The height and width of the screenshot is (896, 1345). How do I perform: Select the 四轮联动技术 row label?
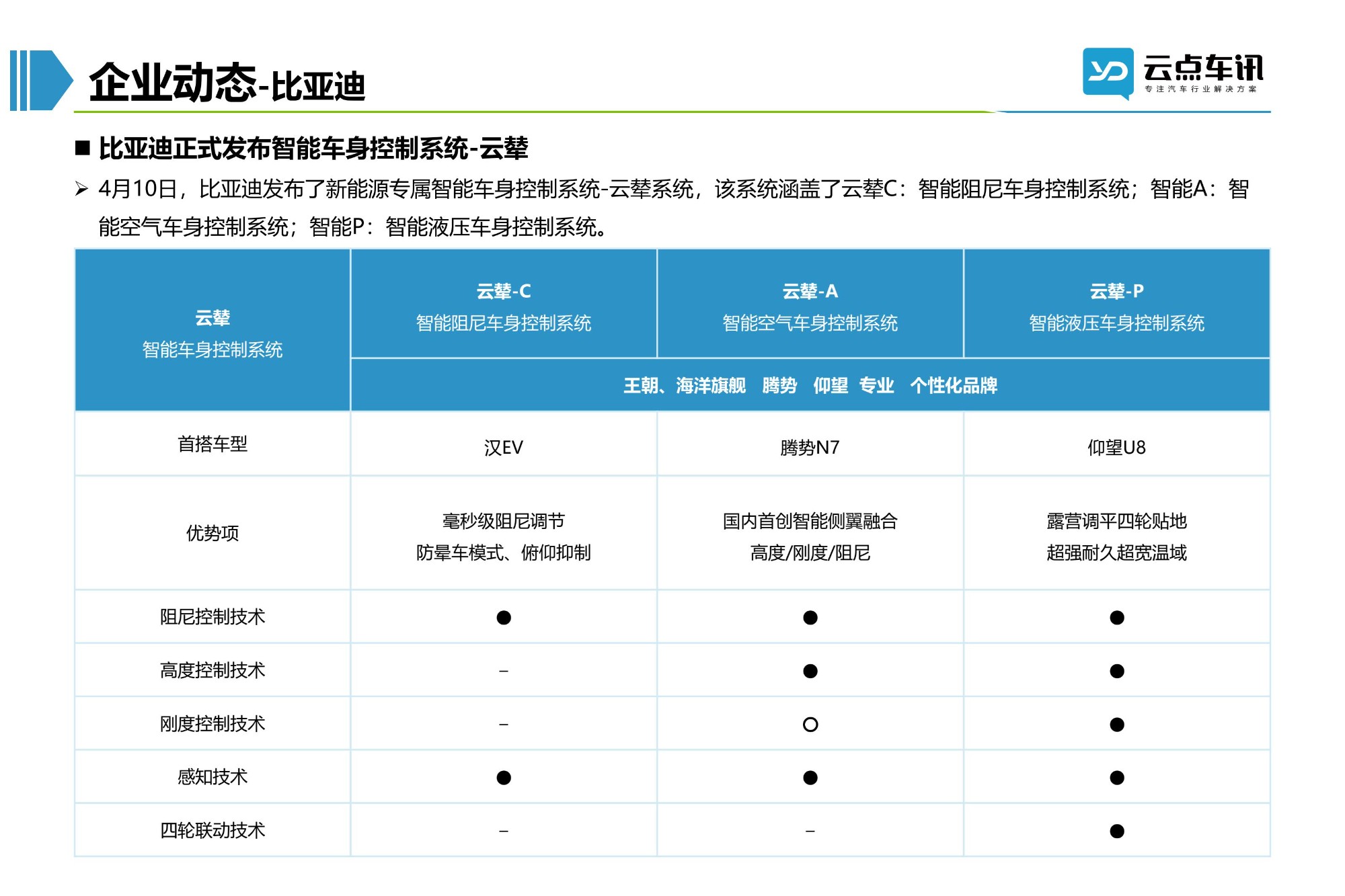click(x=213, y=830)
